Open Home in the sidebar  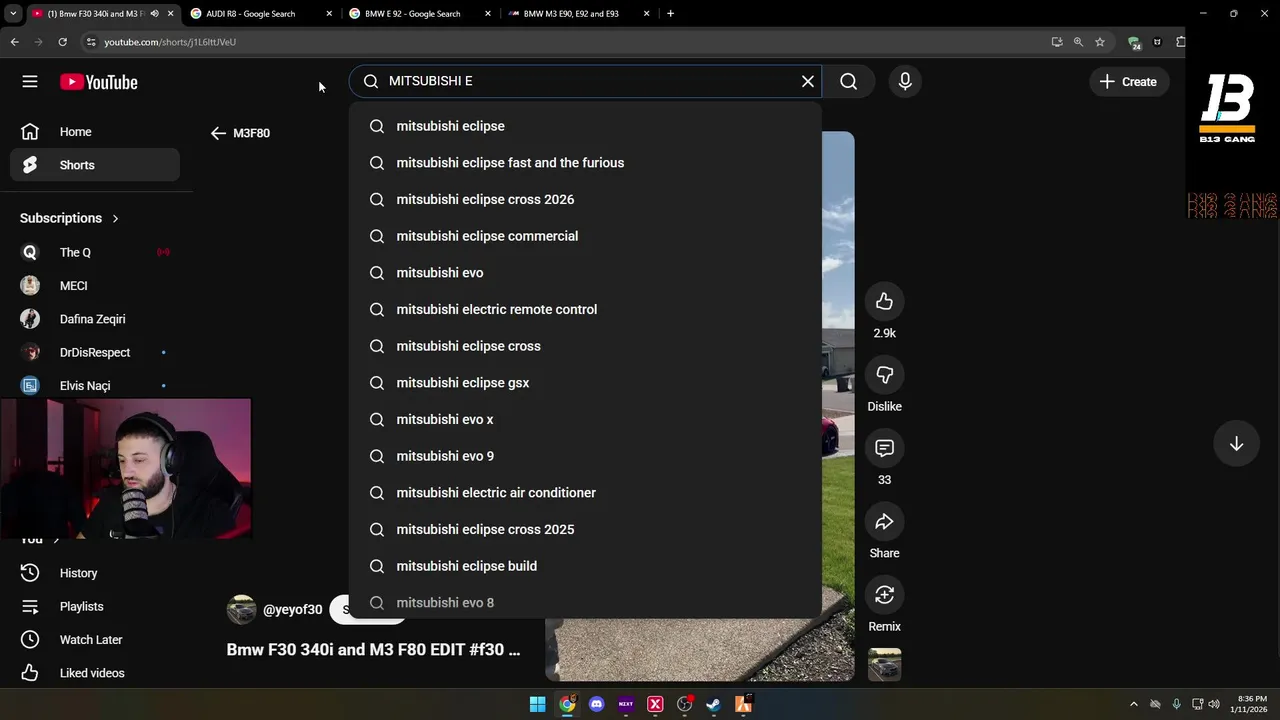pyautogui.click(x=95, y=132)
